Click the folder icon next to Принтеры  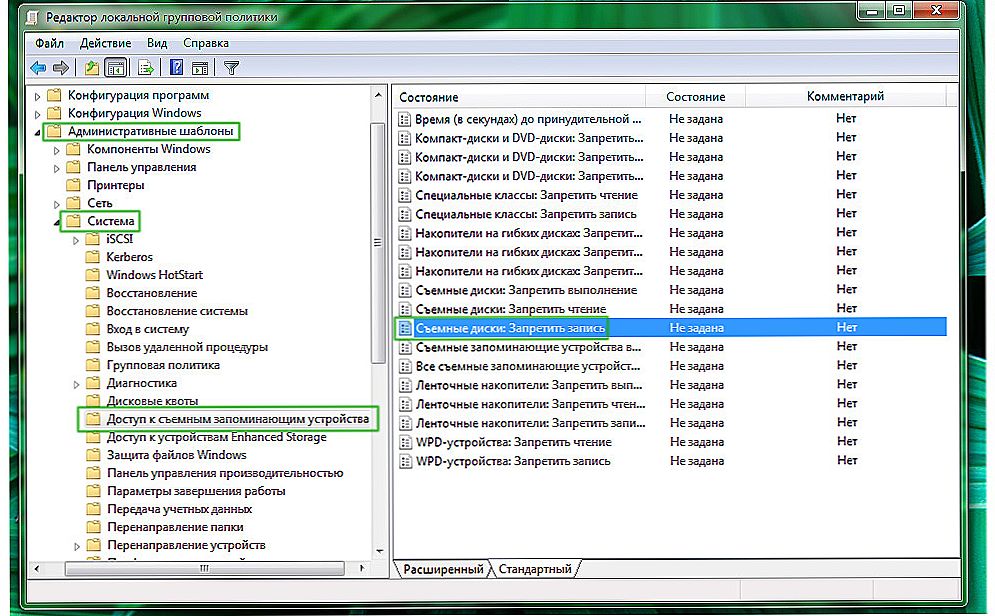(x=74, y=185)
